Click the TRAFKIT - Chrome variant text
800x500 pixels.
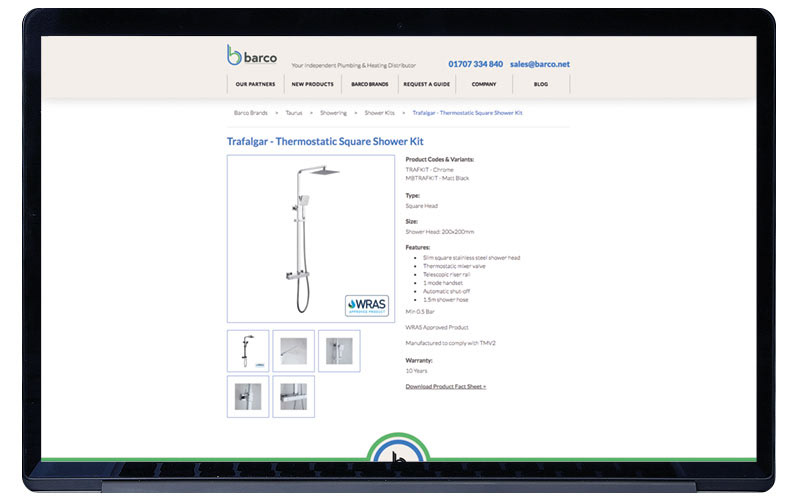430,169
